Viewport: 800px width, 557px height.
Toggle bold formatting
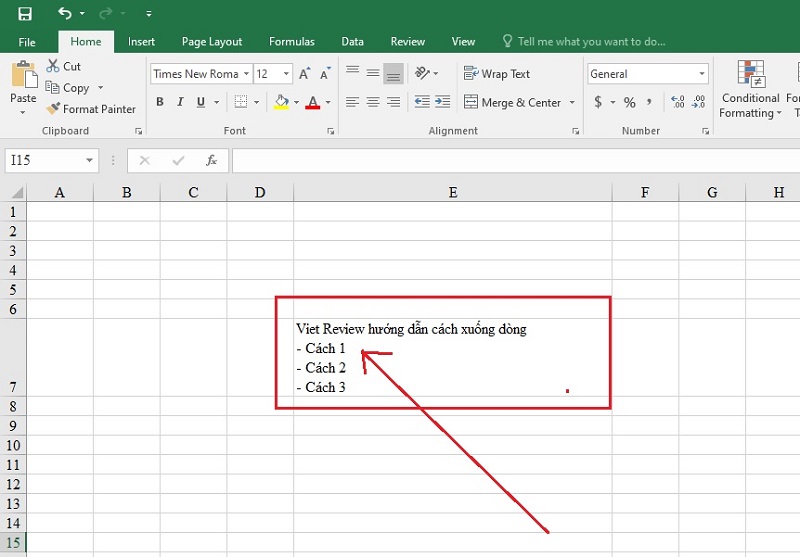[160, 102]
